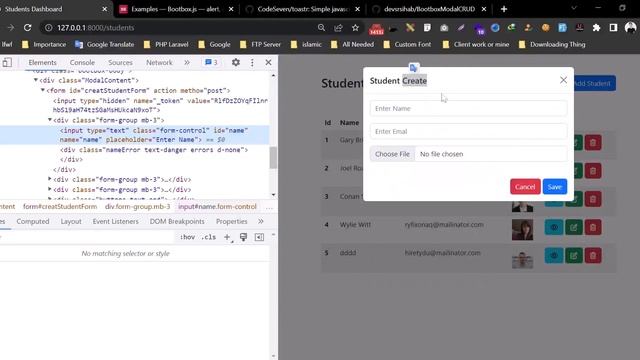Viewport: 640px width, 360px height.
Task: Open the browser side panel icon
Action: tap(613, 28)
